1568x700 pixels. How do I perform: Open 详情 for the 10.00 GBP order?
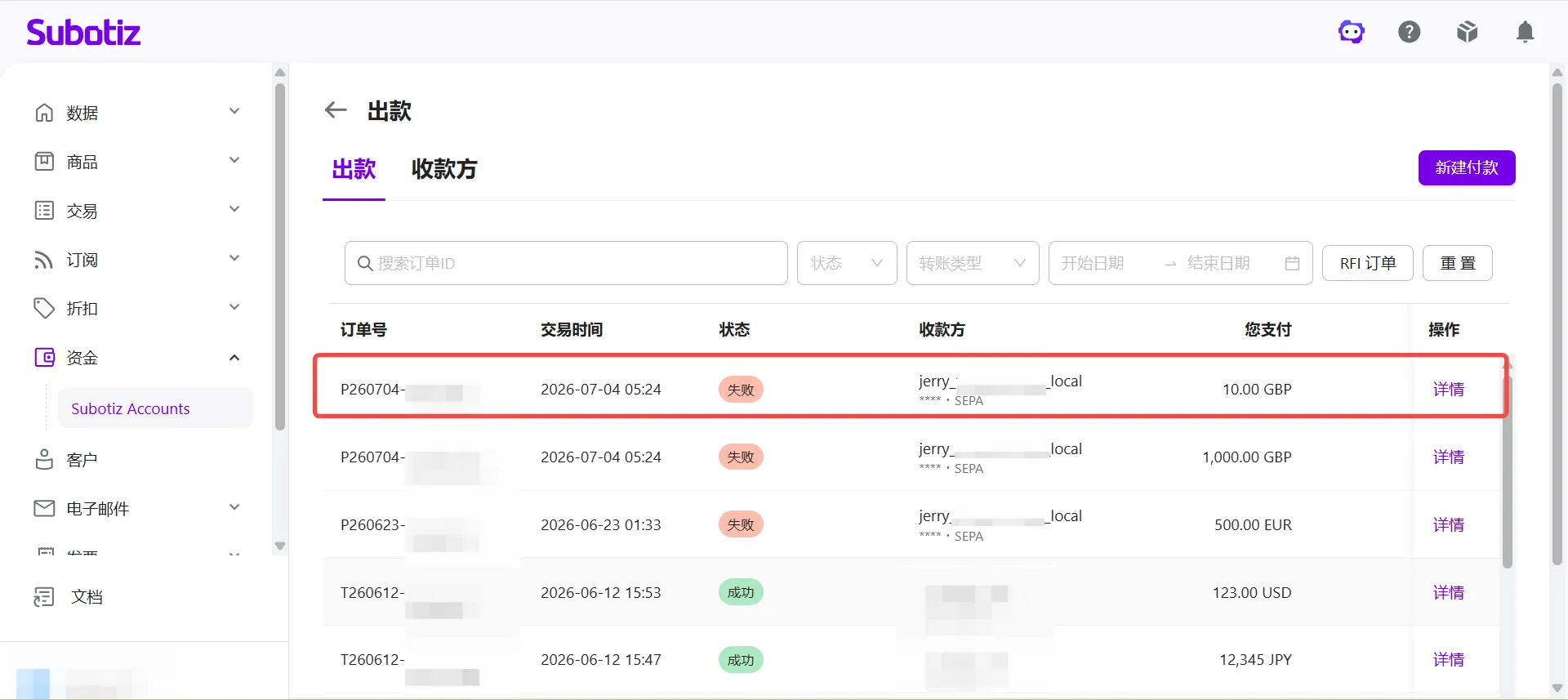point(1449,390)
